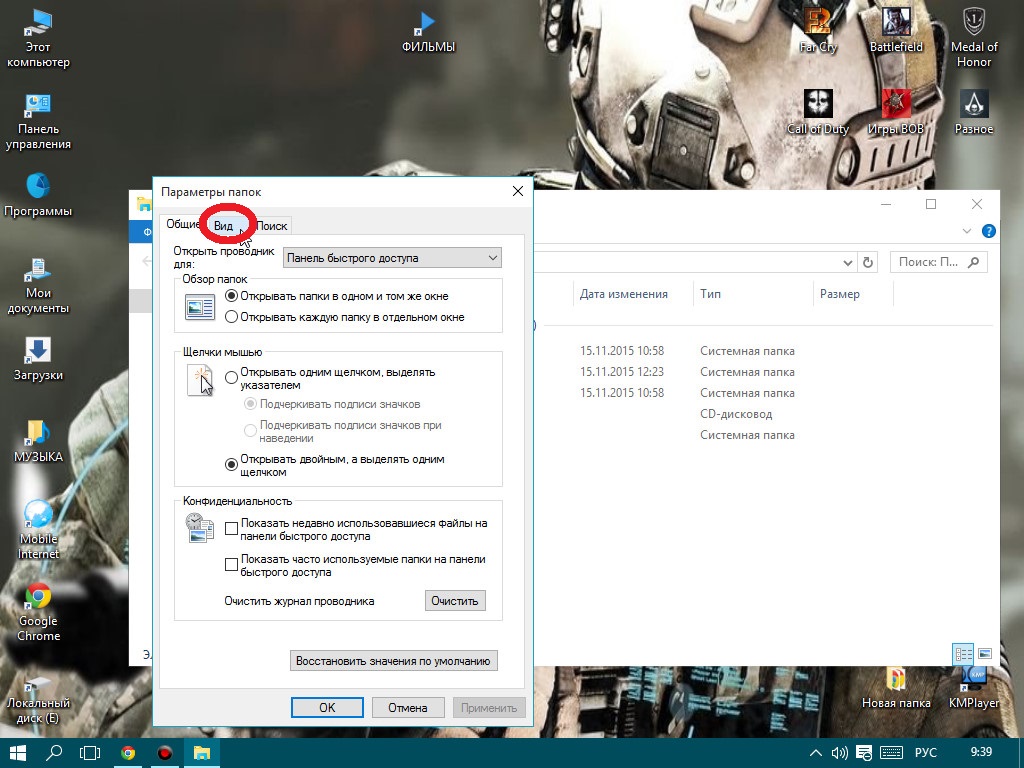This screenshot has height=768, width=1024.
Task: Click the Отмена button
Action: (408, 707)
